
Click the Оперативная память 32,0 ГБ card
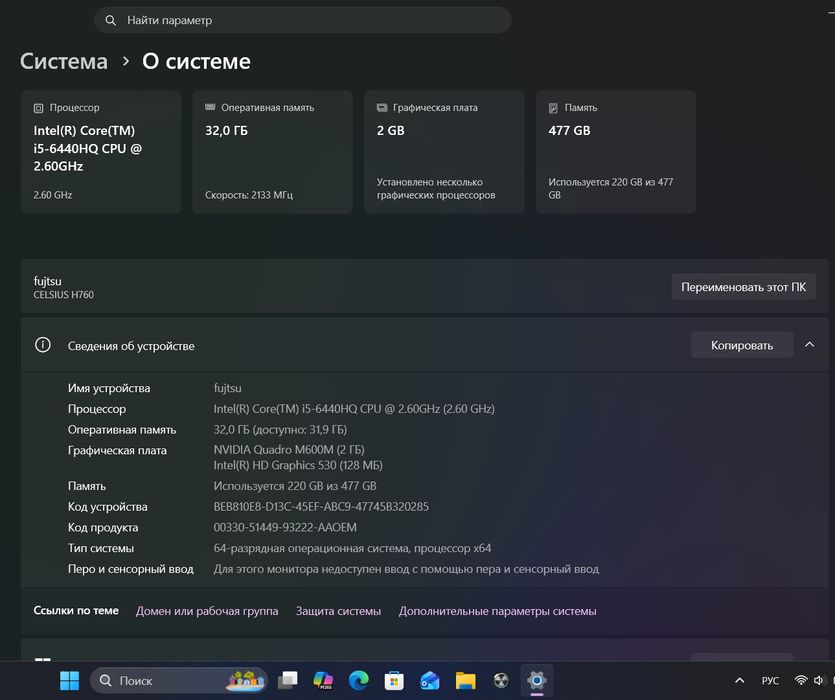(x=273, y=152)
